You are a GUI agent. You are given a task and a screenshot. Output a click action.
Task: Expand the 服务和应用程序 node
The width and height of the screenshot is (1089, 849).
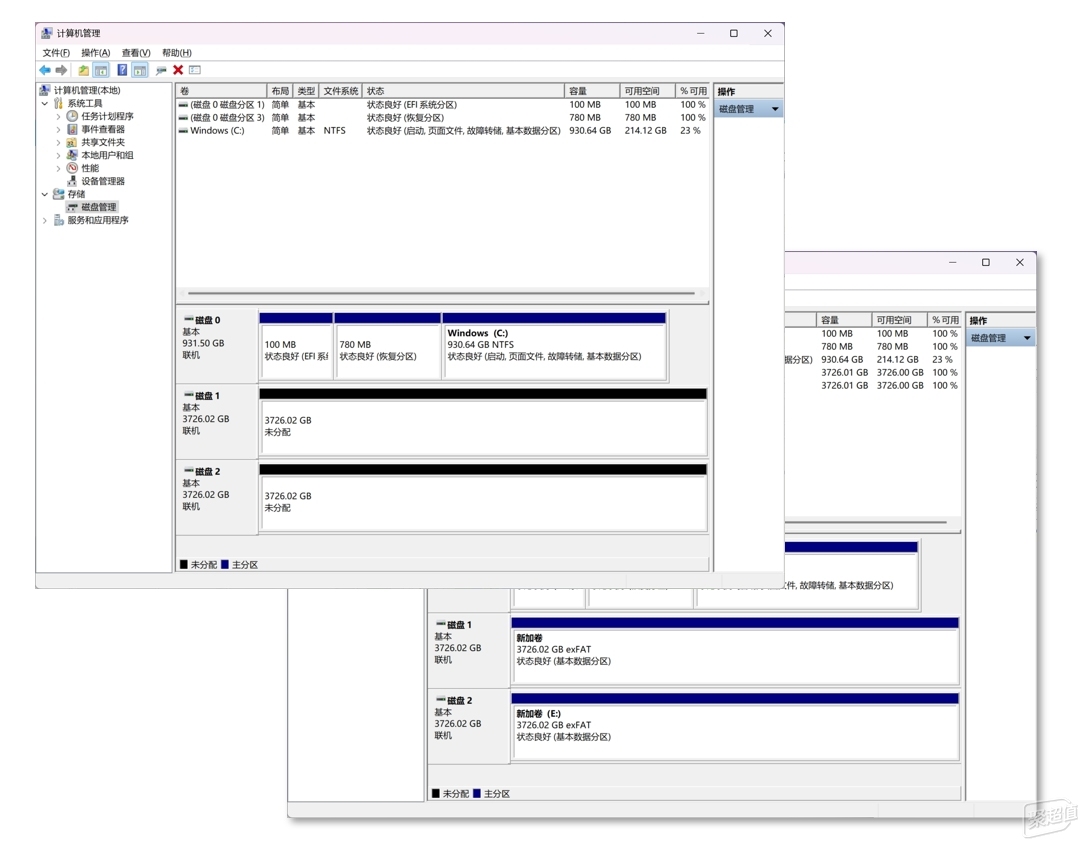pyautogui.click(x=45, y=220)
